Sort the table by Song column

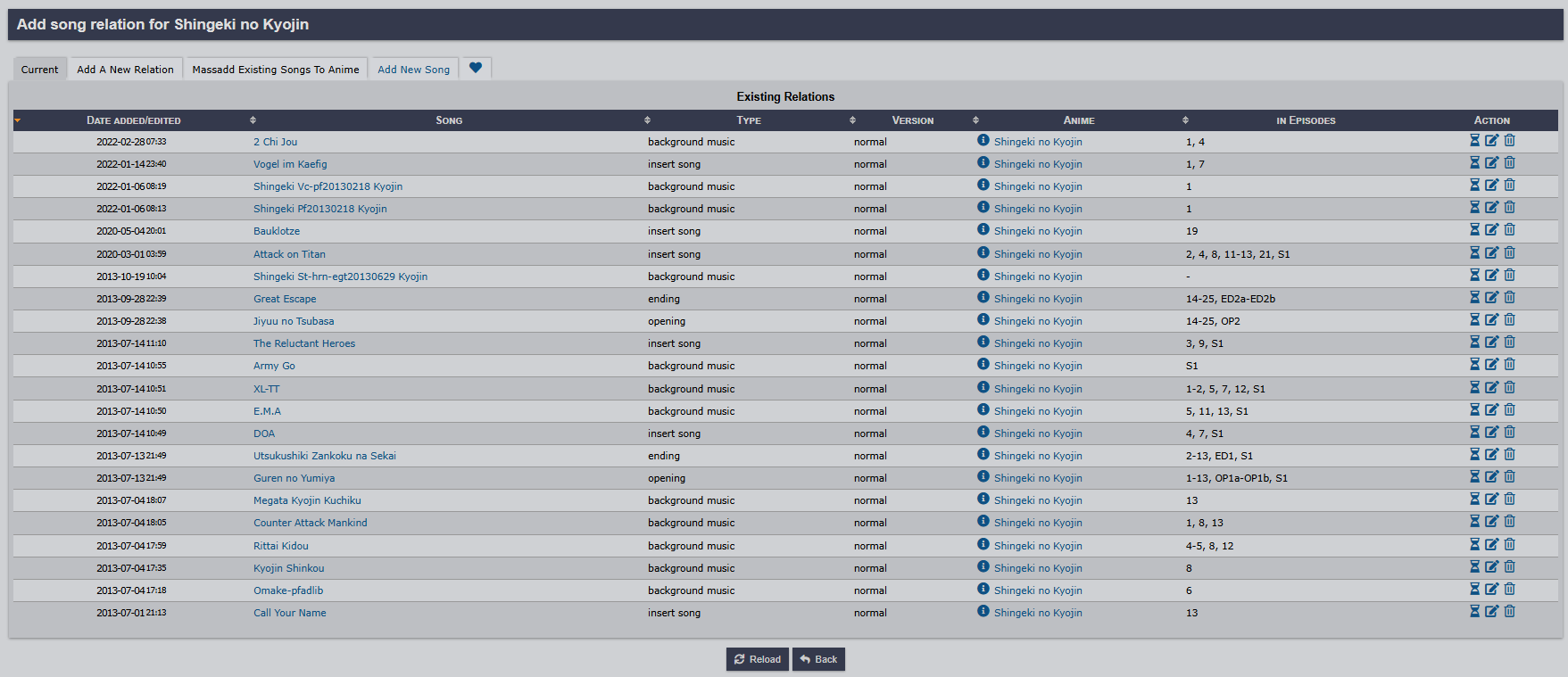[x=448, y=120]
